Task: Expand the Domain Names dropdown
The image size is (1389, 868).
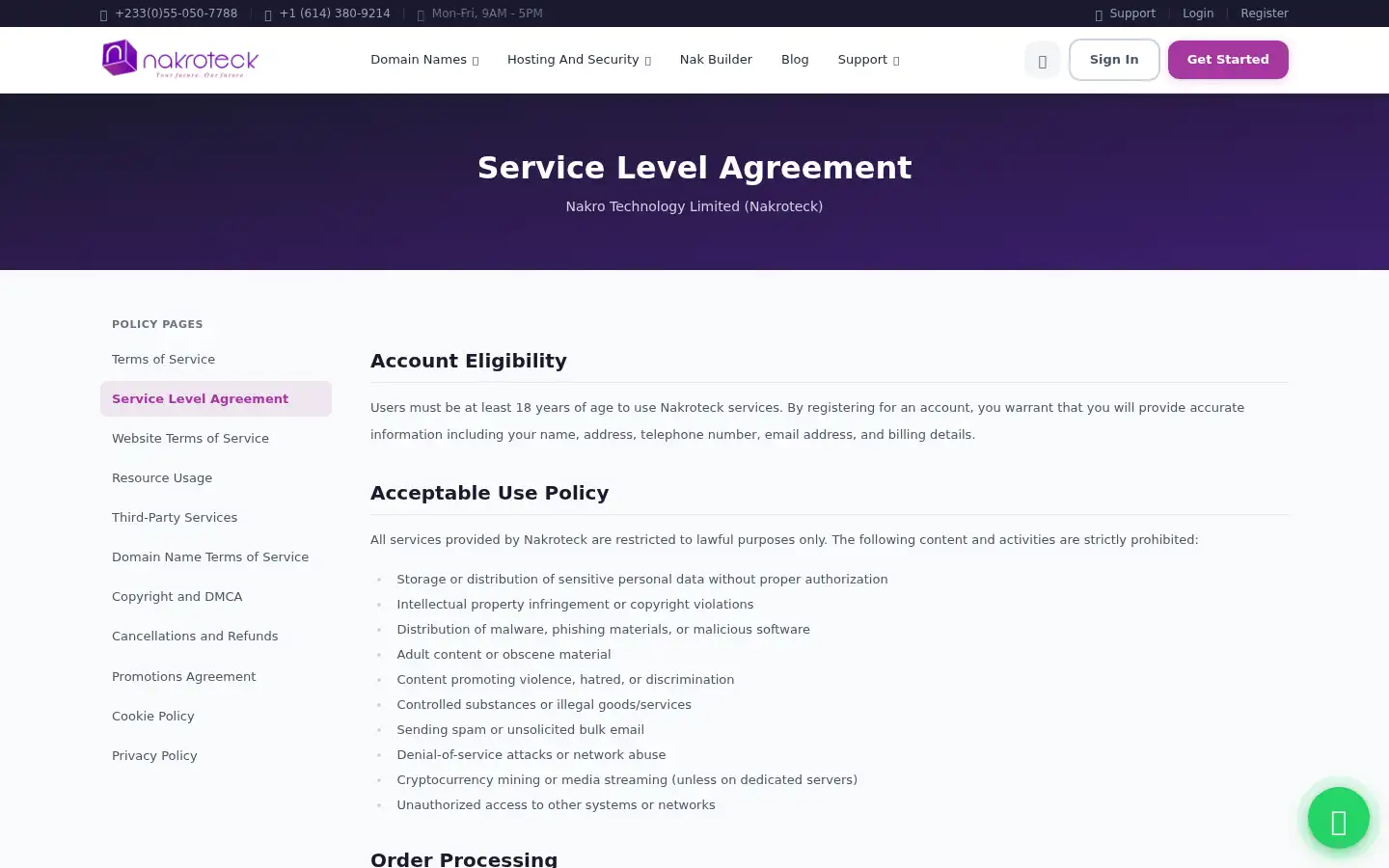Action: 424,60
